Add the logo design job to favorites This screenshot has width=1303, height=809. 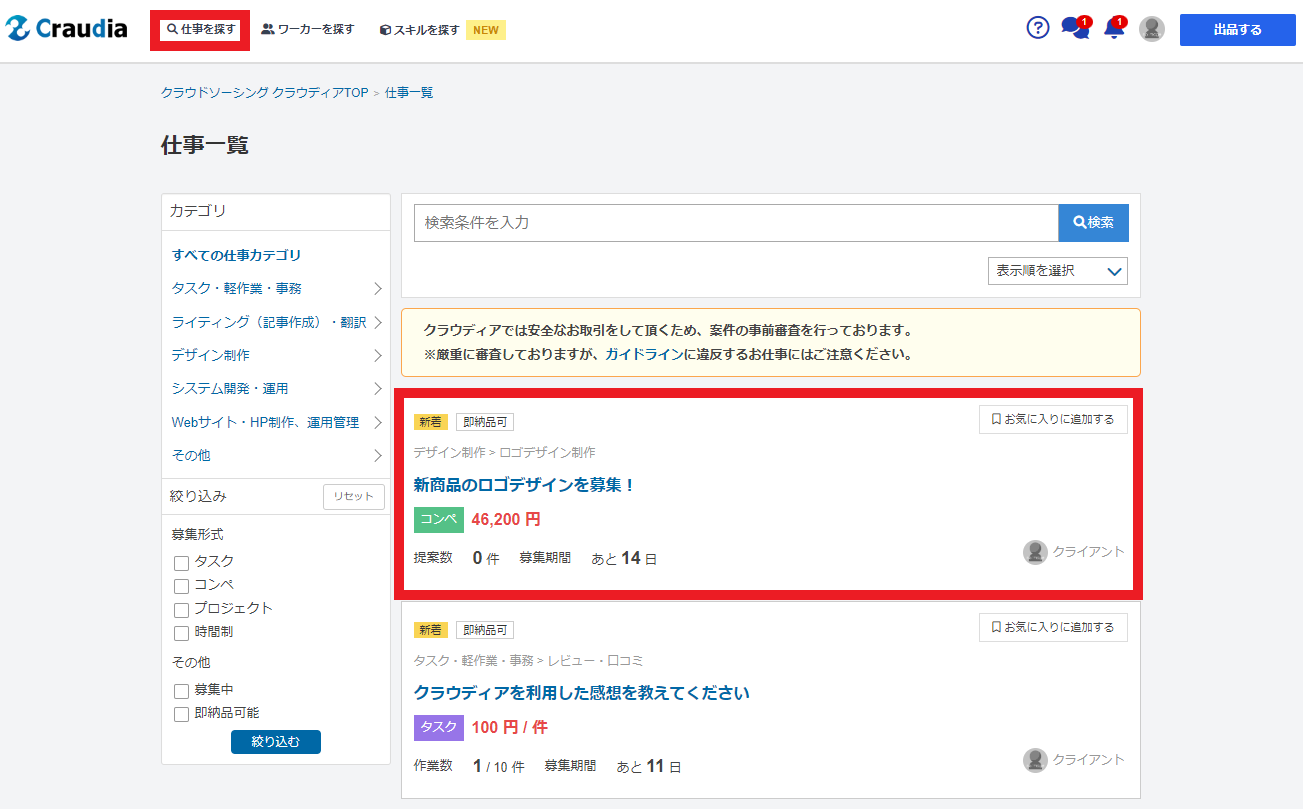(x=1053, y=420)
